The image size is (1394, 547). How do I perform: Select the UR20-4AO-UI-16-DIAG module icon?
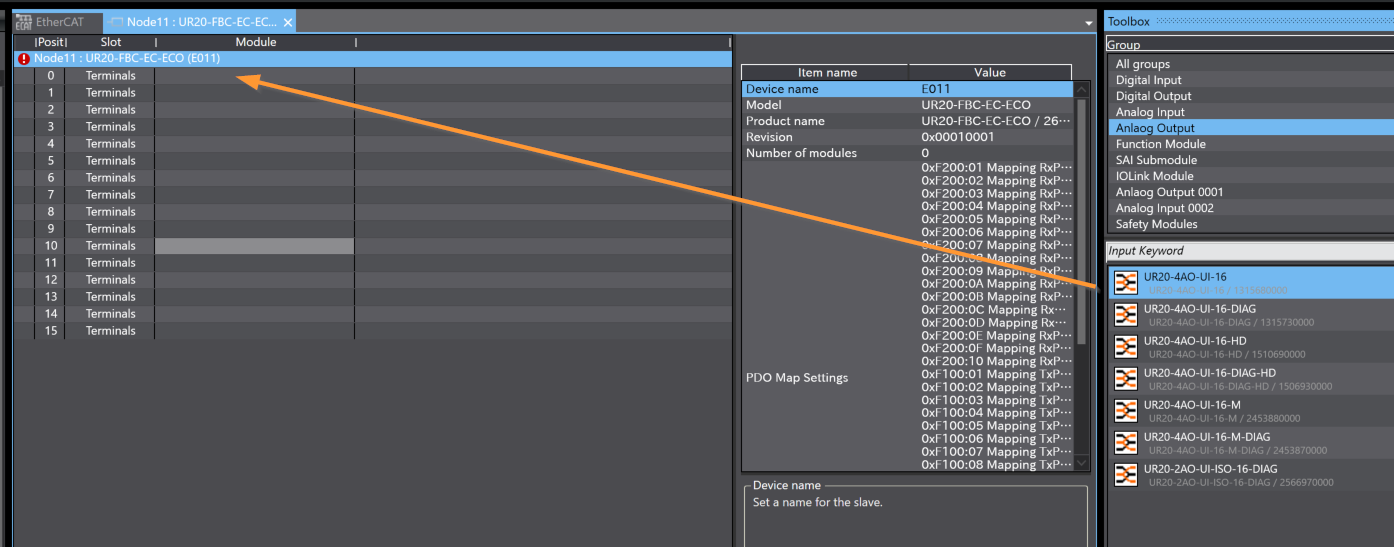[x=1126, y=315]
